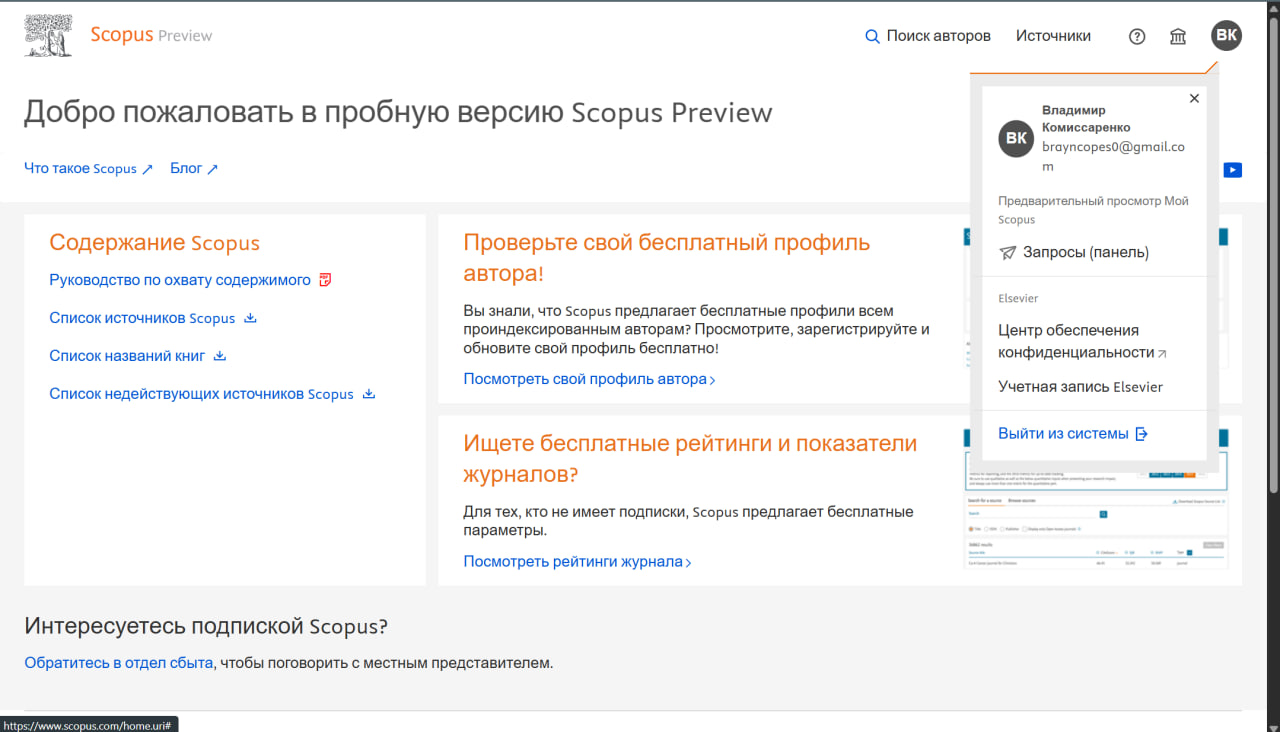
Task: Click download icon next to Список источников Scopus
Action: [251, 318]
